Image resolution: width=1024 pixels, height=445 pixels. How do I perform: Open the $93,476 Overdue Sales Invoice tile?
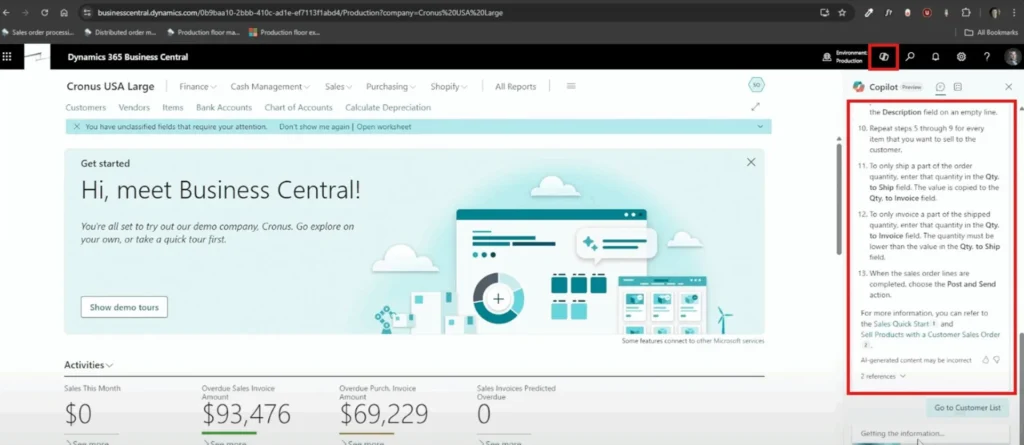(246, 414)
